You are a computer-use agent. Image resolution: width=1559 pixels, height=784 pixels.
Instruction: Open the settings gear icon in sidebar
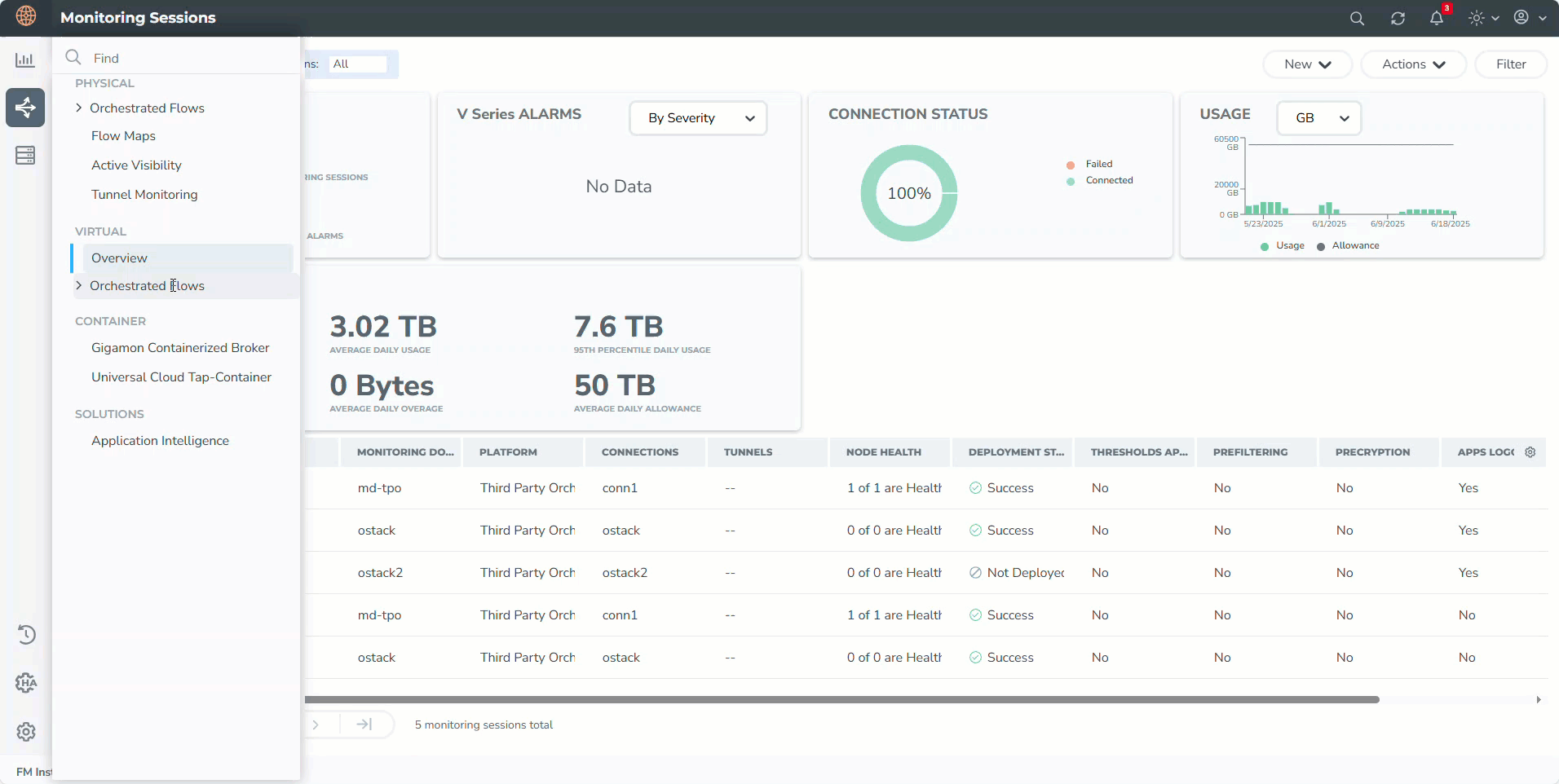point(26,732)
